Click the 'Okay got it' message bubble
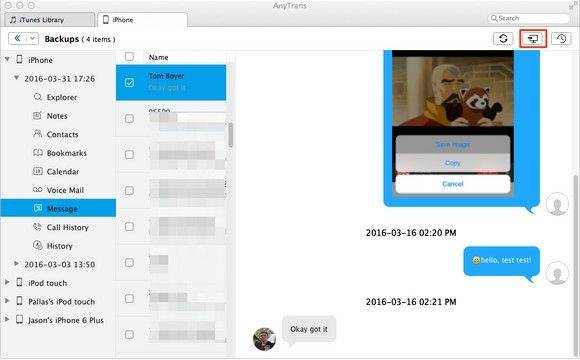The image size is (580, 360). coord(309,329)
